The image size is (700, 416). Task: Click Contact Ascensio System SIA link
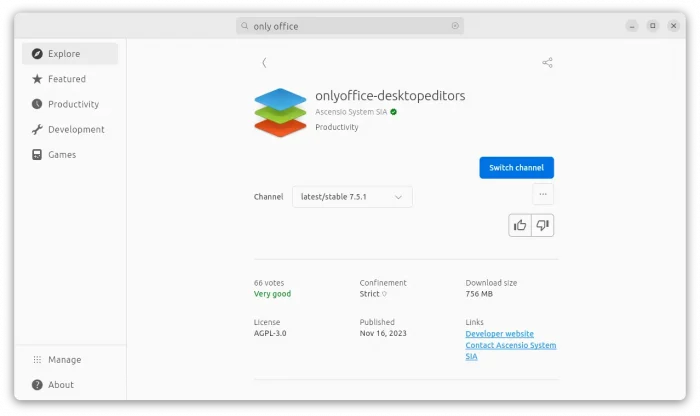(x=510, y=345)
